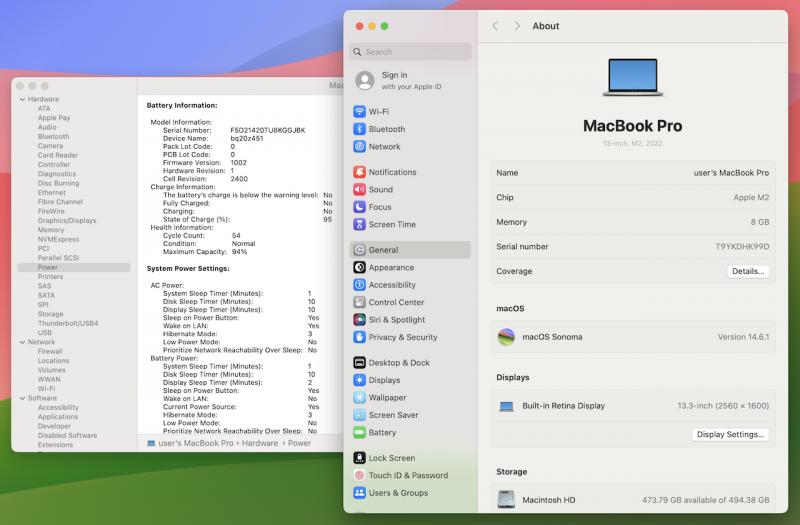This screenshot has width=800, height=525.
Task: Click Sign in with your Apple ID
Action: pyautogui.click(x=411, y=81)
